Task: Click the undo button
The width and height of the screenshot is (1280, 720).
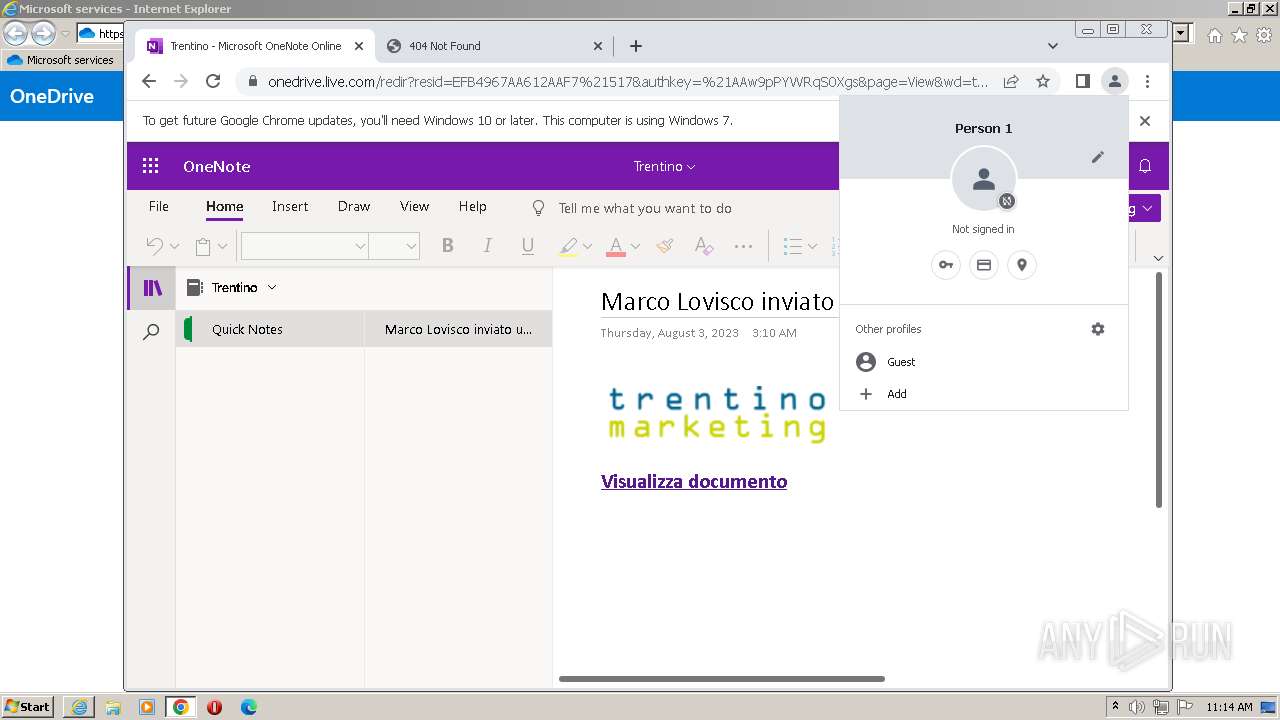Action: click(154, 246)
